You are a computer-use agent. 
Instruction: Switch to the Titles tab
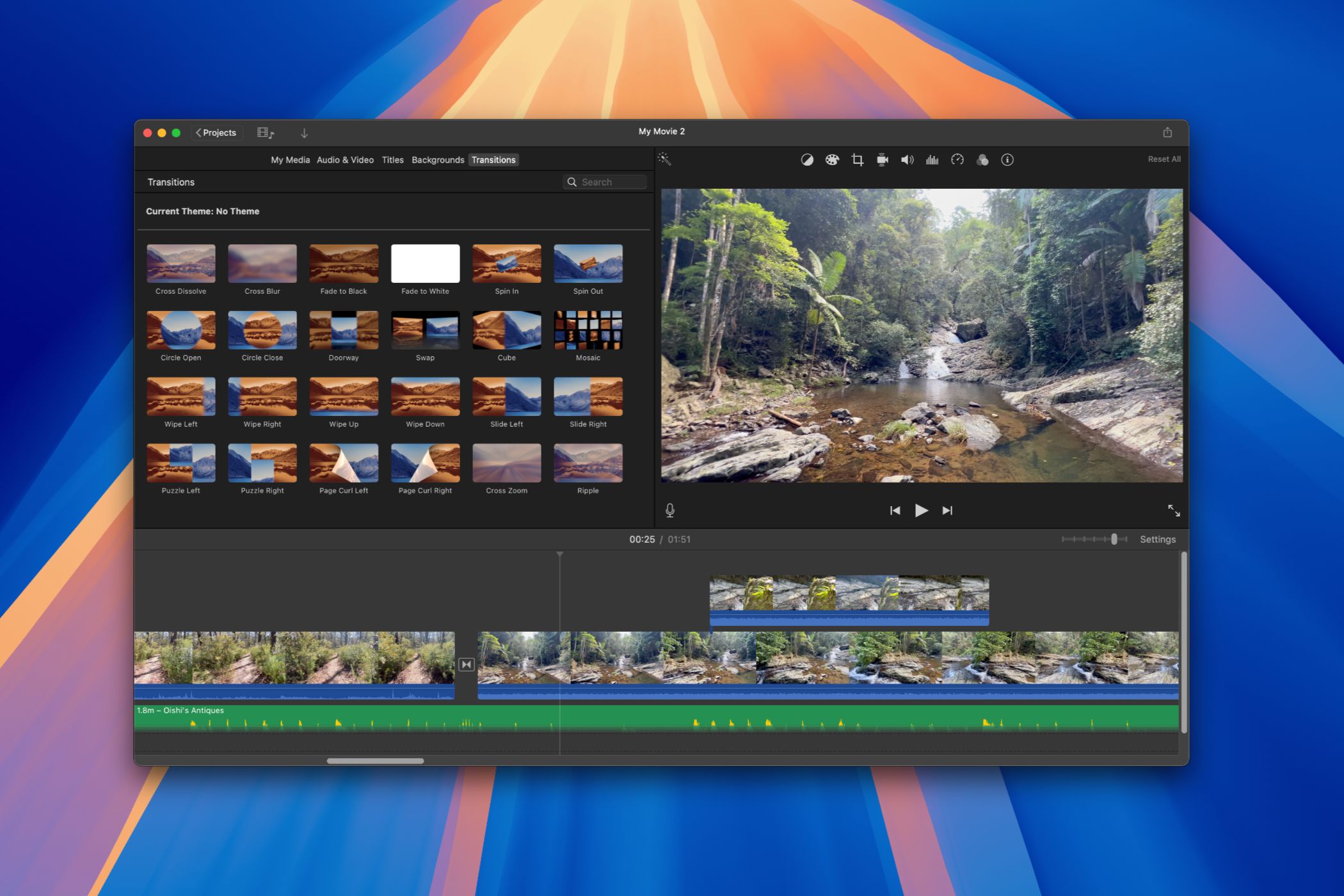[392, 159]
